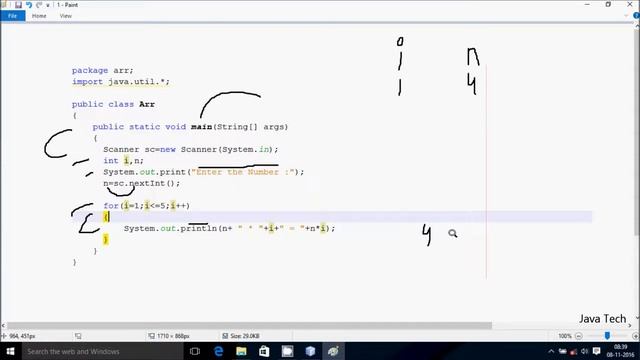Click the volume speaker tray icon
The height and width of the screenshot is (360, 640).
(584, 351)
